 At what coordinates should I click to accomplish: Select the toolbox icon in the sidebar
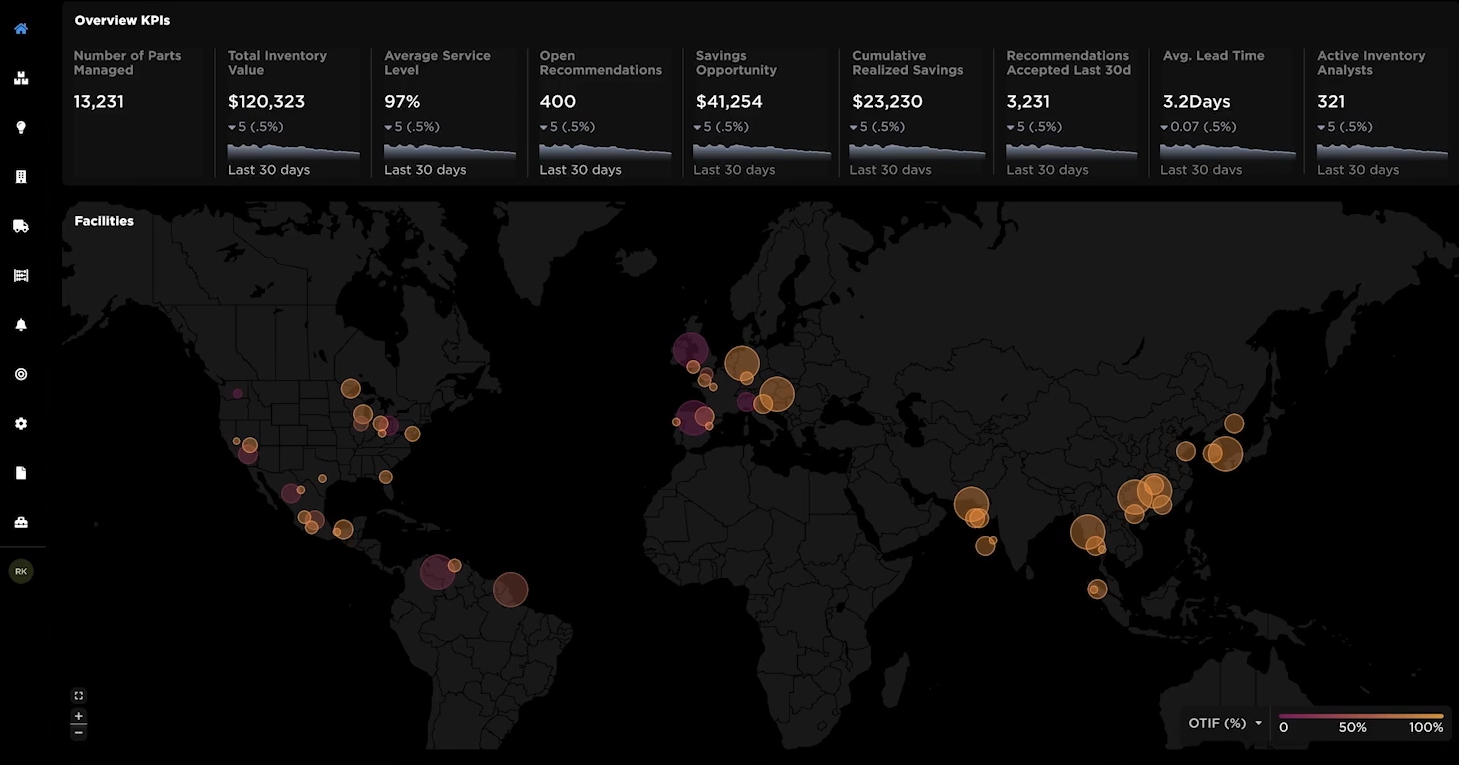(x=21, y=522)
